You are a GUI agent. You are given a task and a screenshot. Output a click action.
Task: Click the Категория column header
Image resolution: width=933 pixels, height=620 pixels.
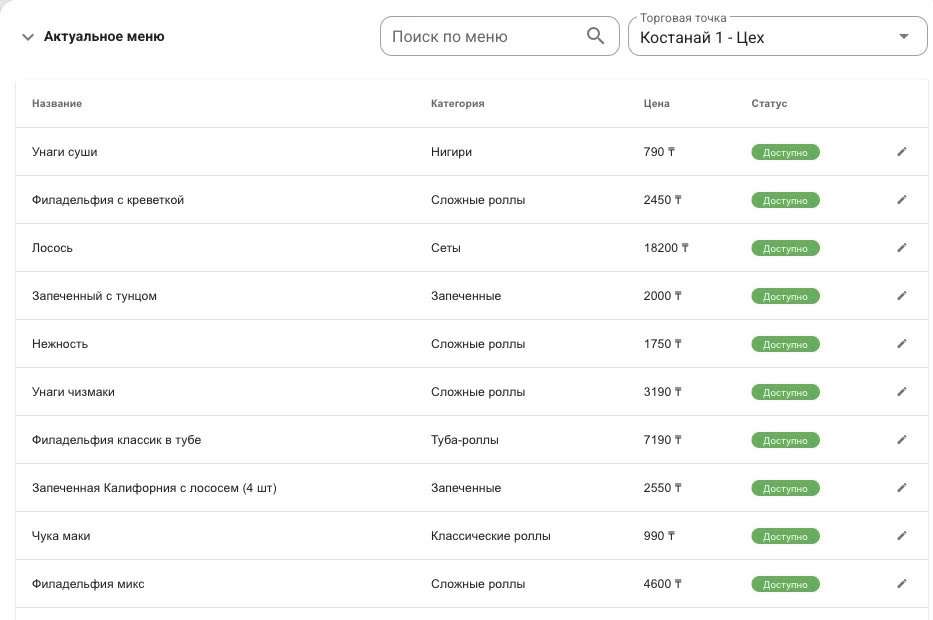[458, 104]
